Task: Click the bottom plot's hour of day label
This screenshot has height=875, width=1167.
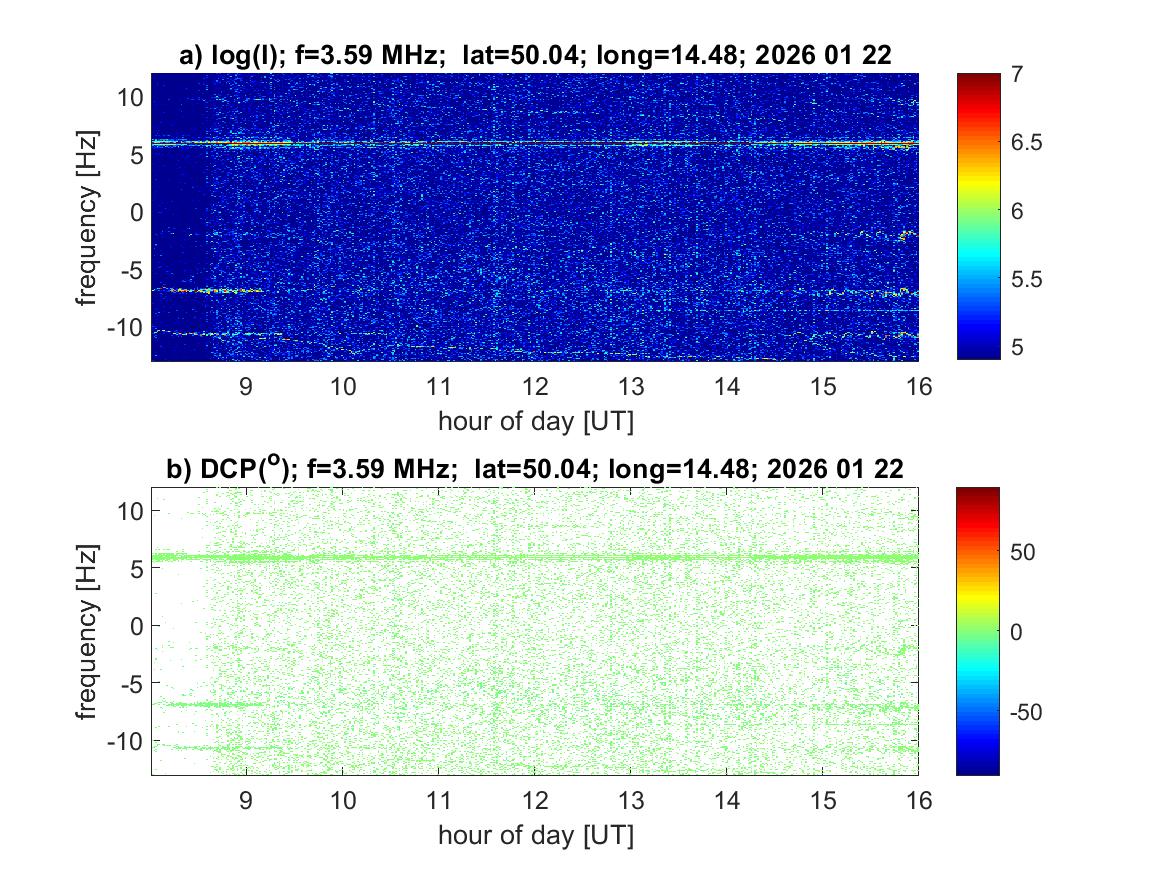Action: (535, 834)
